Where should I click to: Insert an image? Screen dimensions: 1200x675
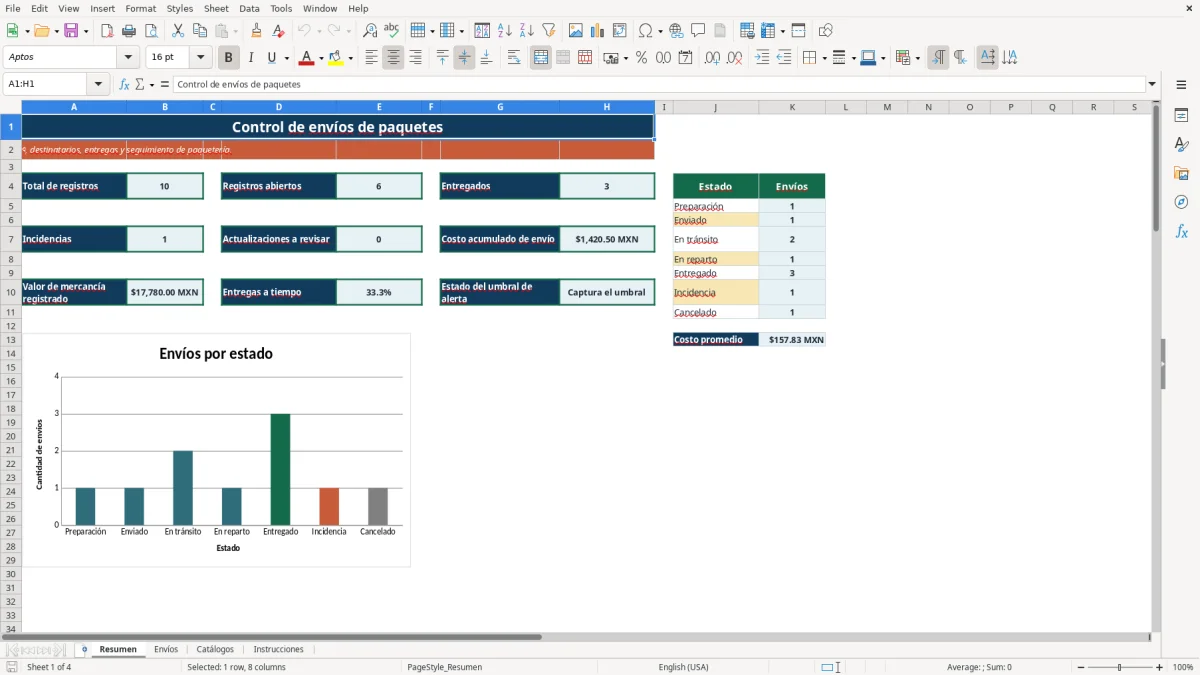point(576,31)
